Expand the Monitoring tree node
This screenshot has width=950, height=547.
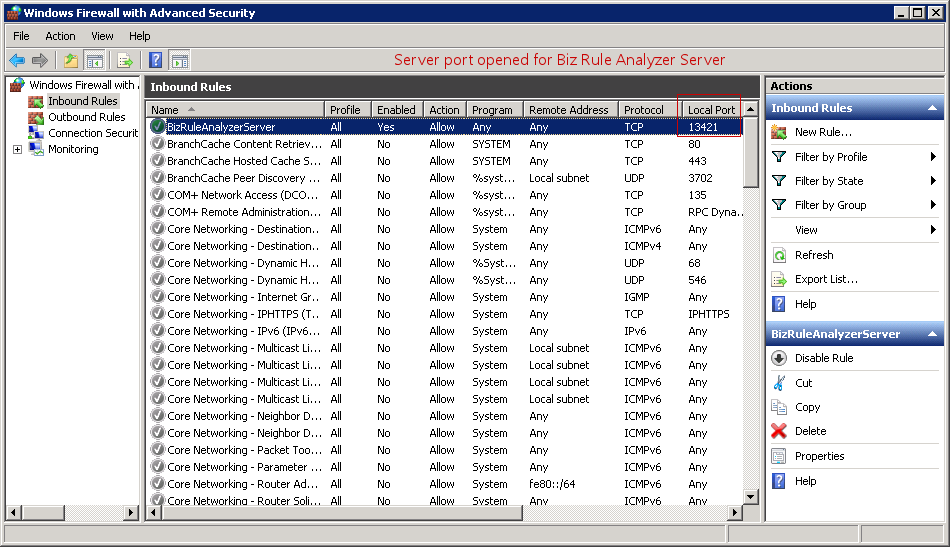(18, 150)
